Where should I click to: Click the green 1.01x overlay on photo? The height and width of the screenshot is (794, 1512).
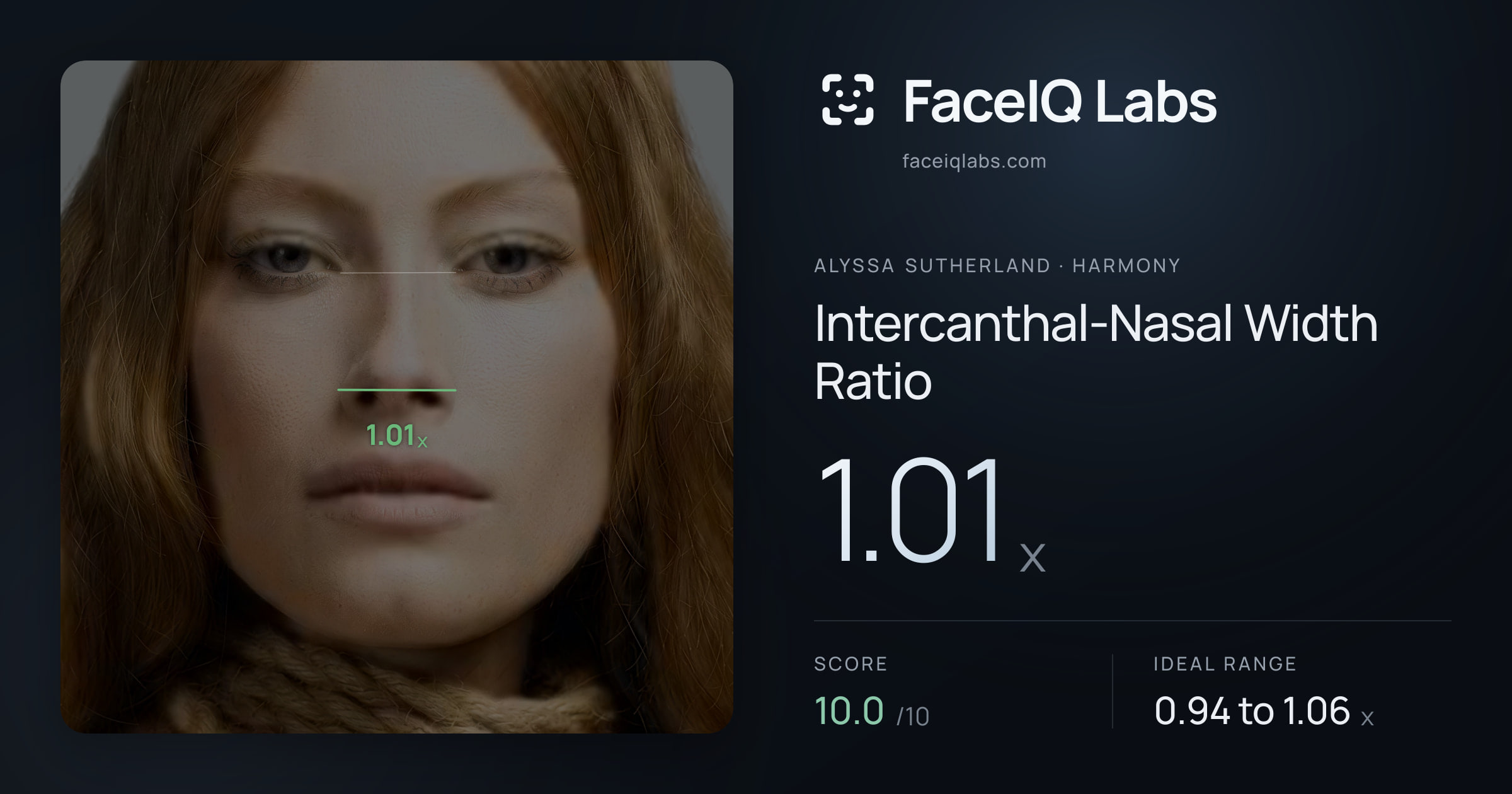click(x=397, y=435)
